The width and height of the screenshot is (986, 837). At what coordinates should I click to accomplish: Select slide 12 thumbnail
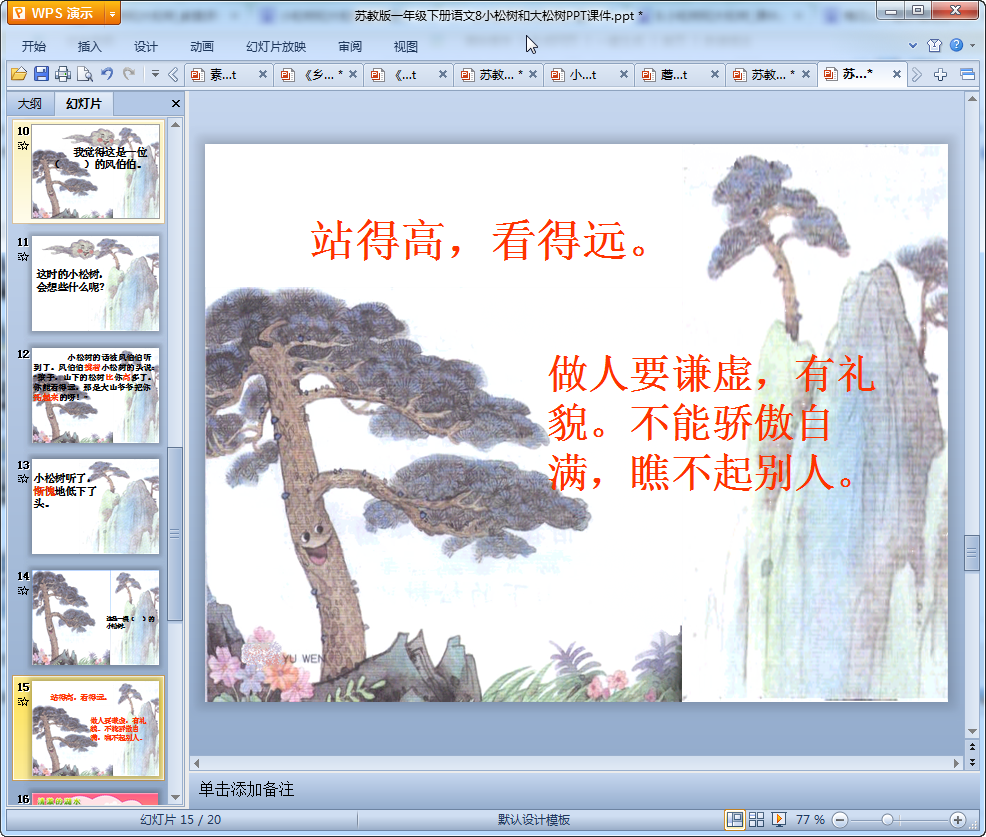96,395
